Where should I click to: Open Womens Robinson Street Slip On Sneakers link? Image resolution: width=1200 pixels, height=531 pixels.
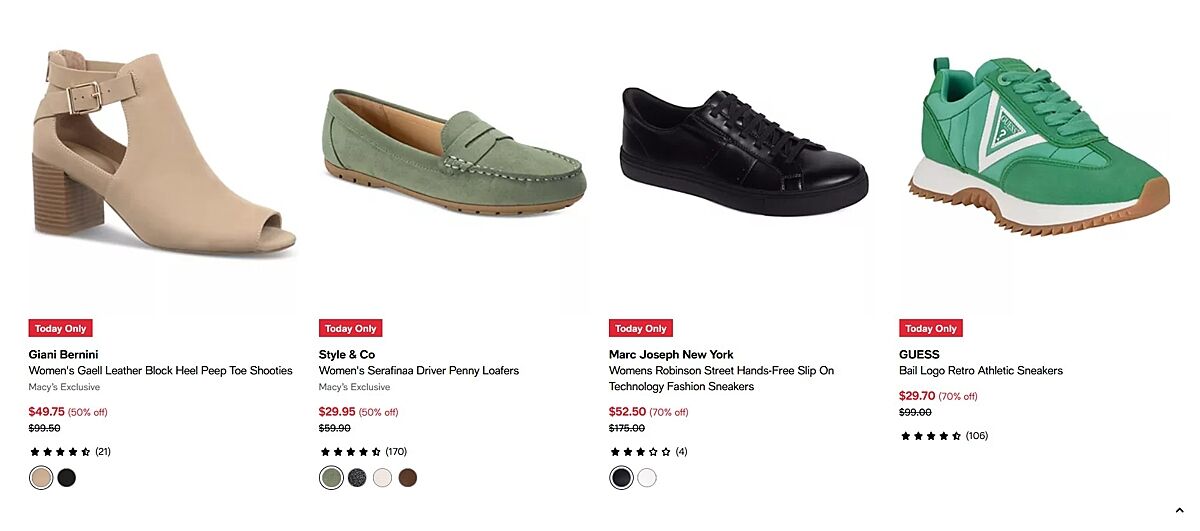(x=721, y=378)
